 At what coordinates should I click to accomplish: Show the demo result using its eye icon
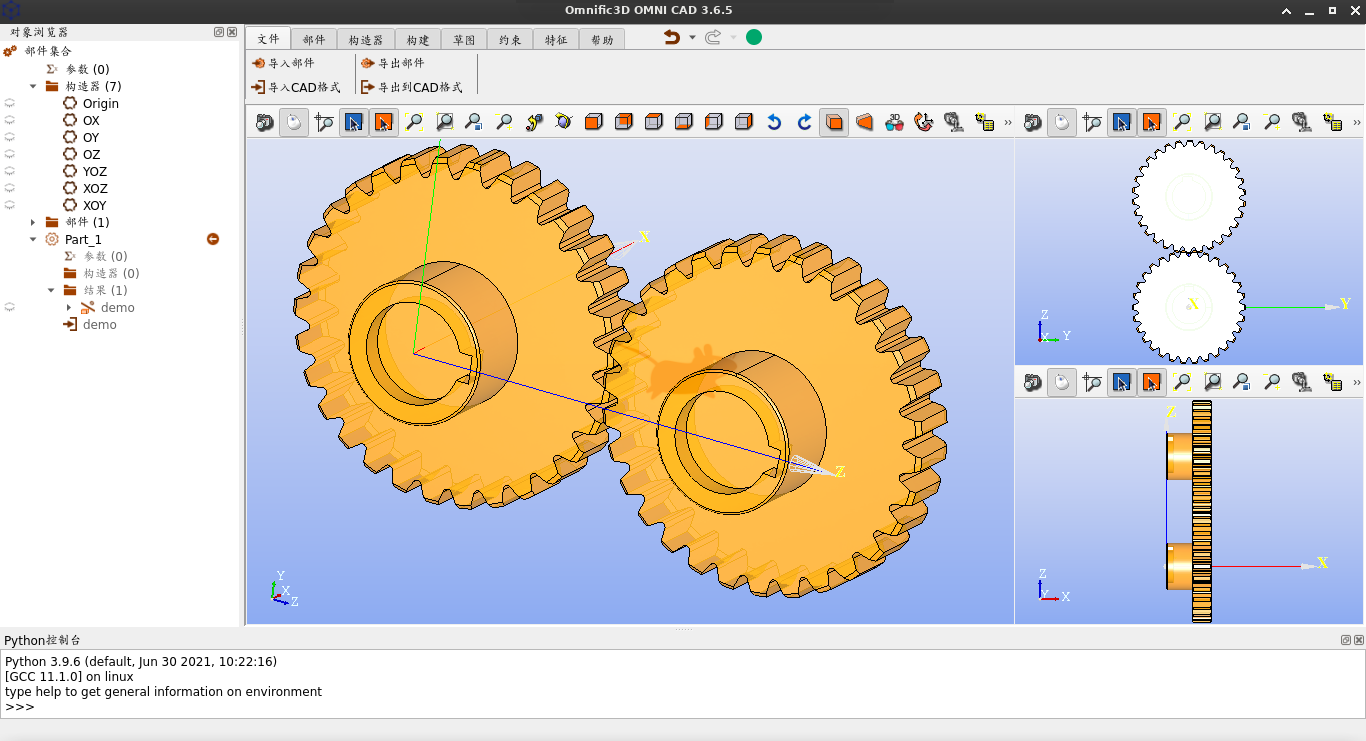pos(10,307)
